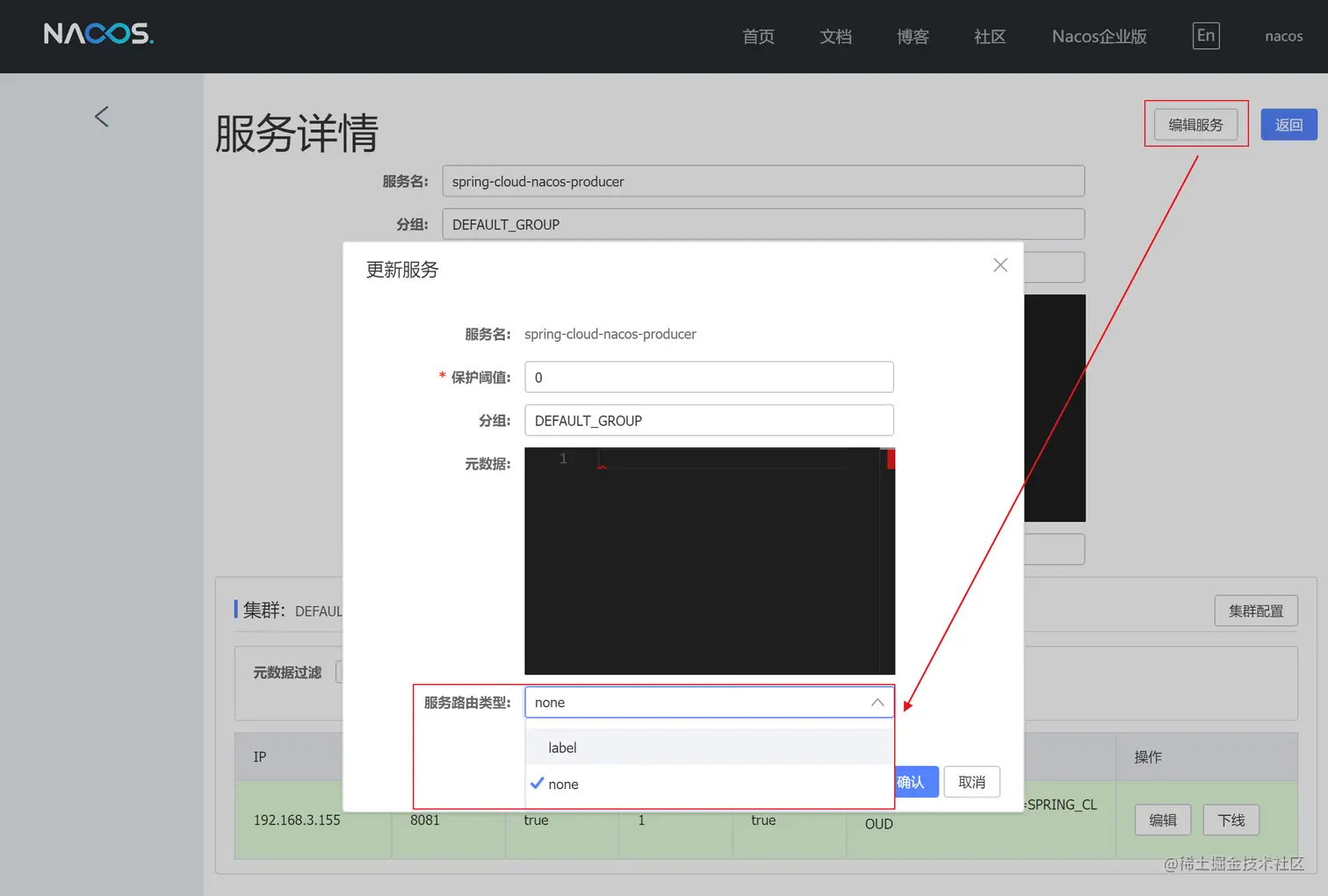Viewport: 1328px width, 896px height.
Task: Close the 更新服务 dialog
Action: pos(1000,264)
